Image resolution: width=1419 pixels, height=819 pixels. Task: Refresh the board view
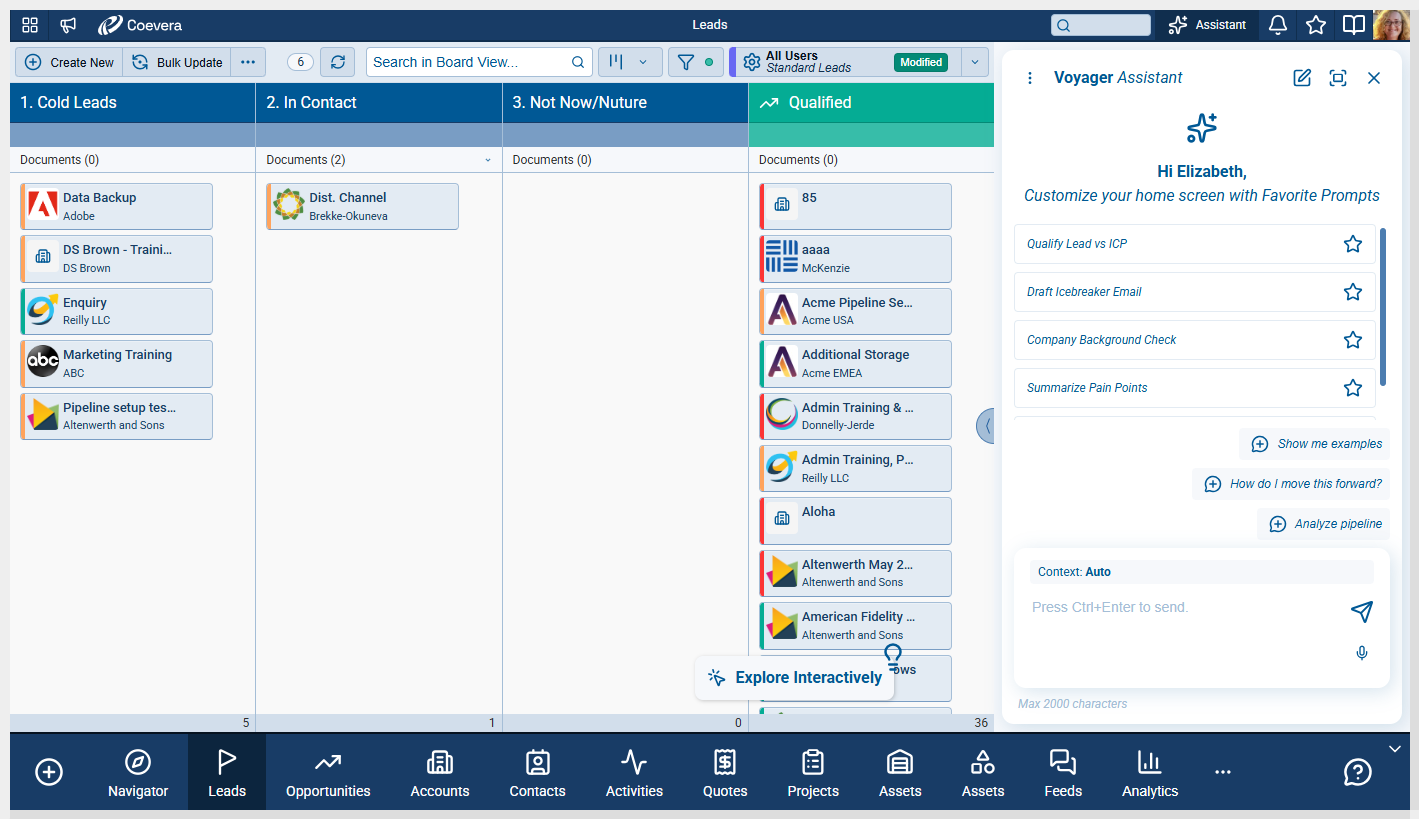point(337,62)
